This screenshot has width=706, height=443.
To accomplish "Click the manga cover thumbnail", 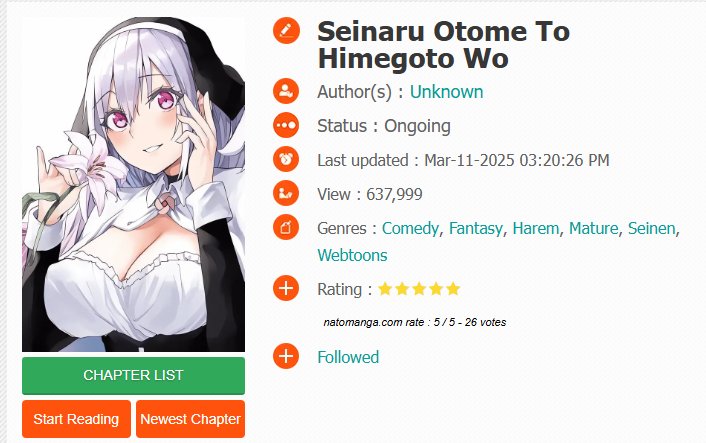I will (133, 185).
